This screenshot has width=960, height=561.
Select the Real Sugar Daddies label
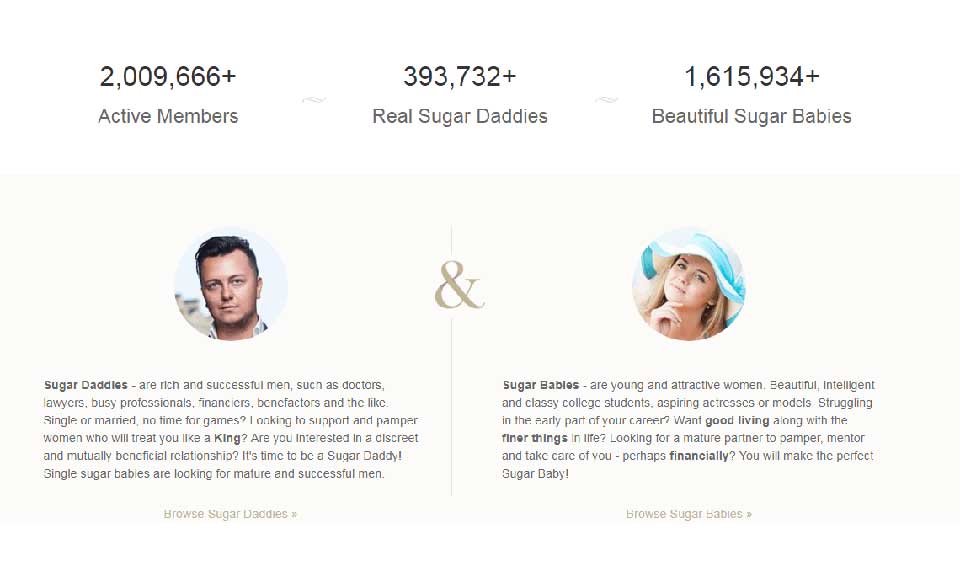[460, 116]
